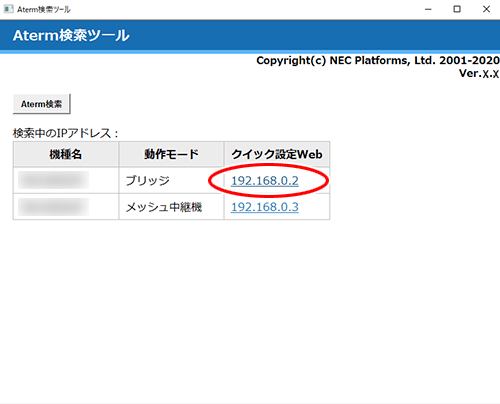This screenshot has height=404, width=500.
Task: Open the 192.168.0.2 link
Action: pyautogui.click(x=265, y=181)
